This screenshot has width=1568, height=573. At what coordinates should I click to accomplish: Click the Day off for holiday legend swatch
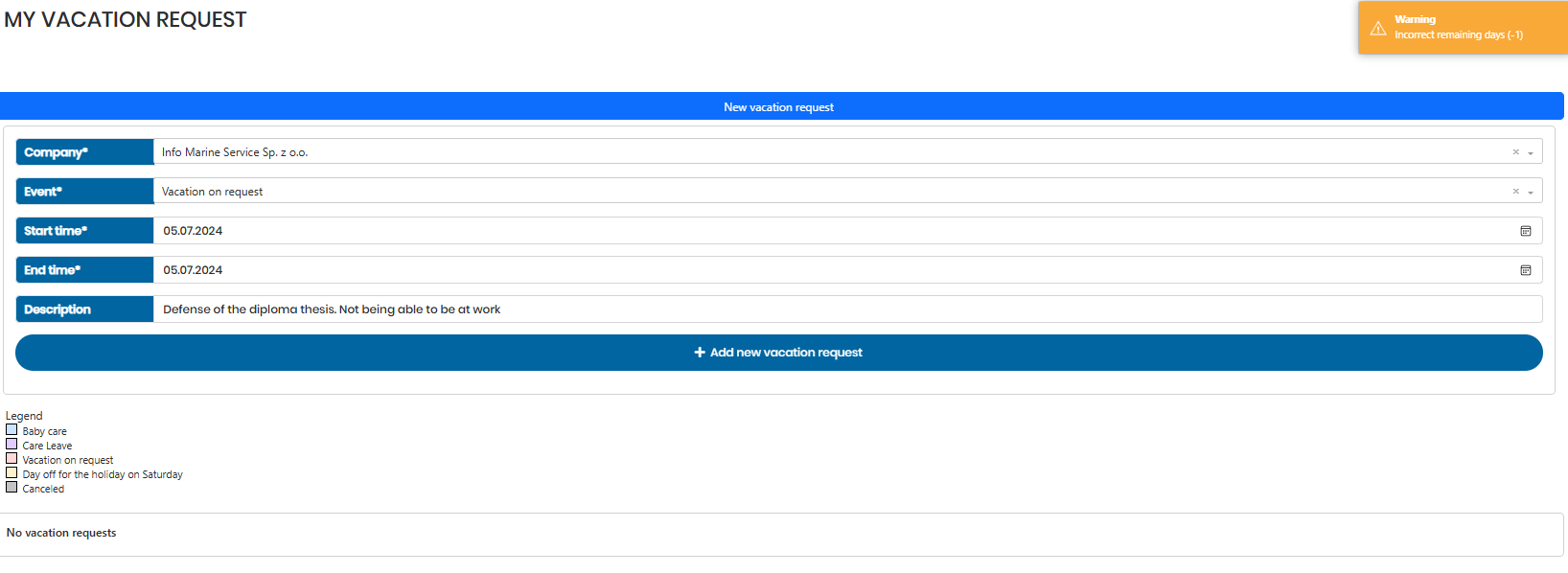point(12,473)
